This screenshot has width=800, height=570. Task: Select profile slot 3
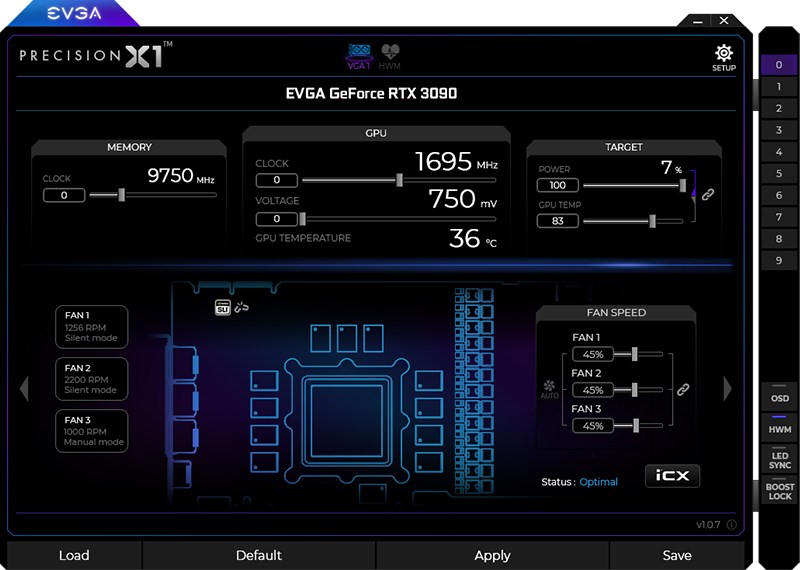[779, 130]
